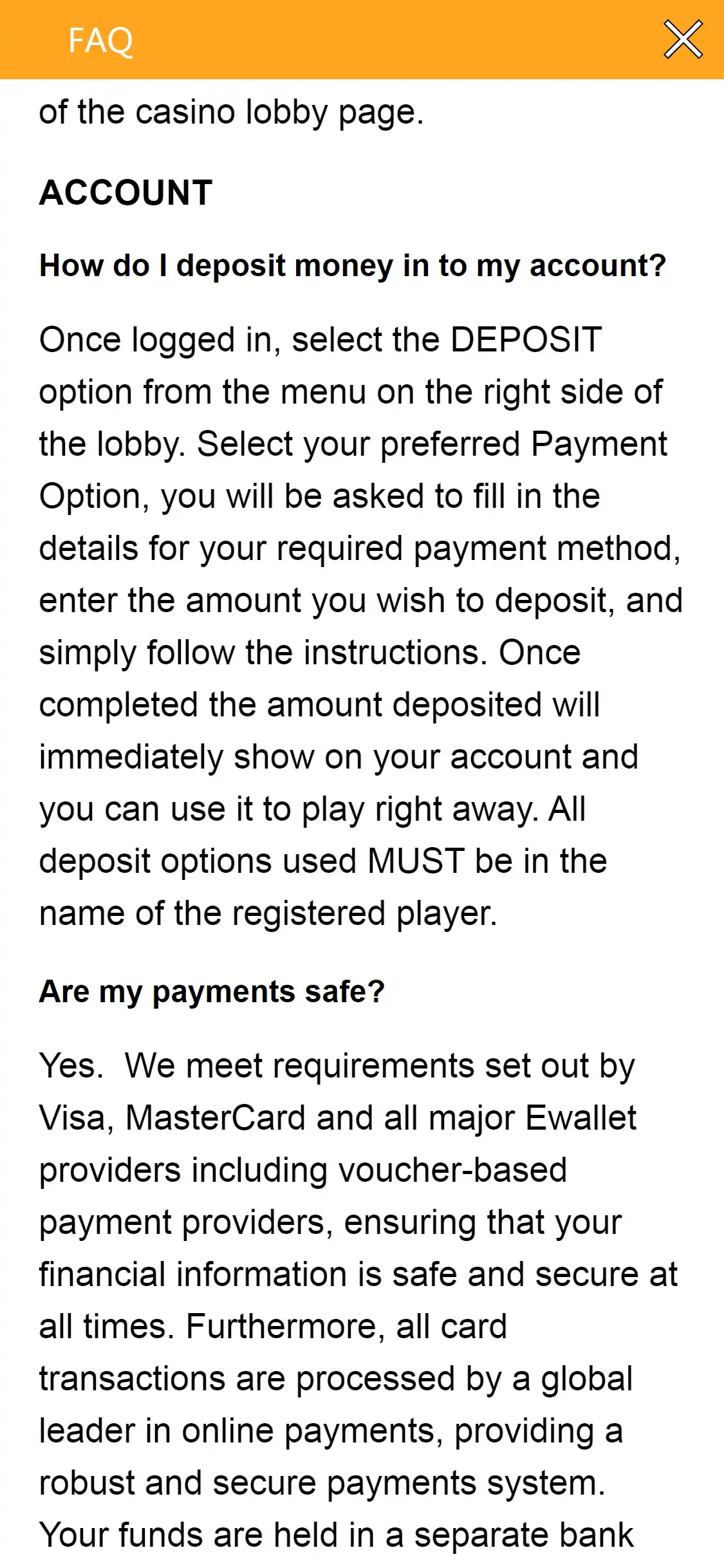Click the word "Ewallet"
Viewport: 724px width, 1568px height.
pos(580,1118)
